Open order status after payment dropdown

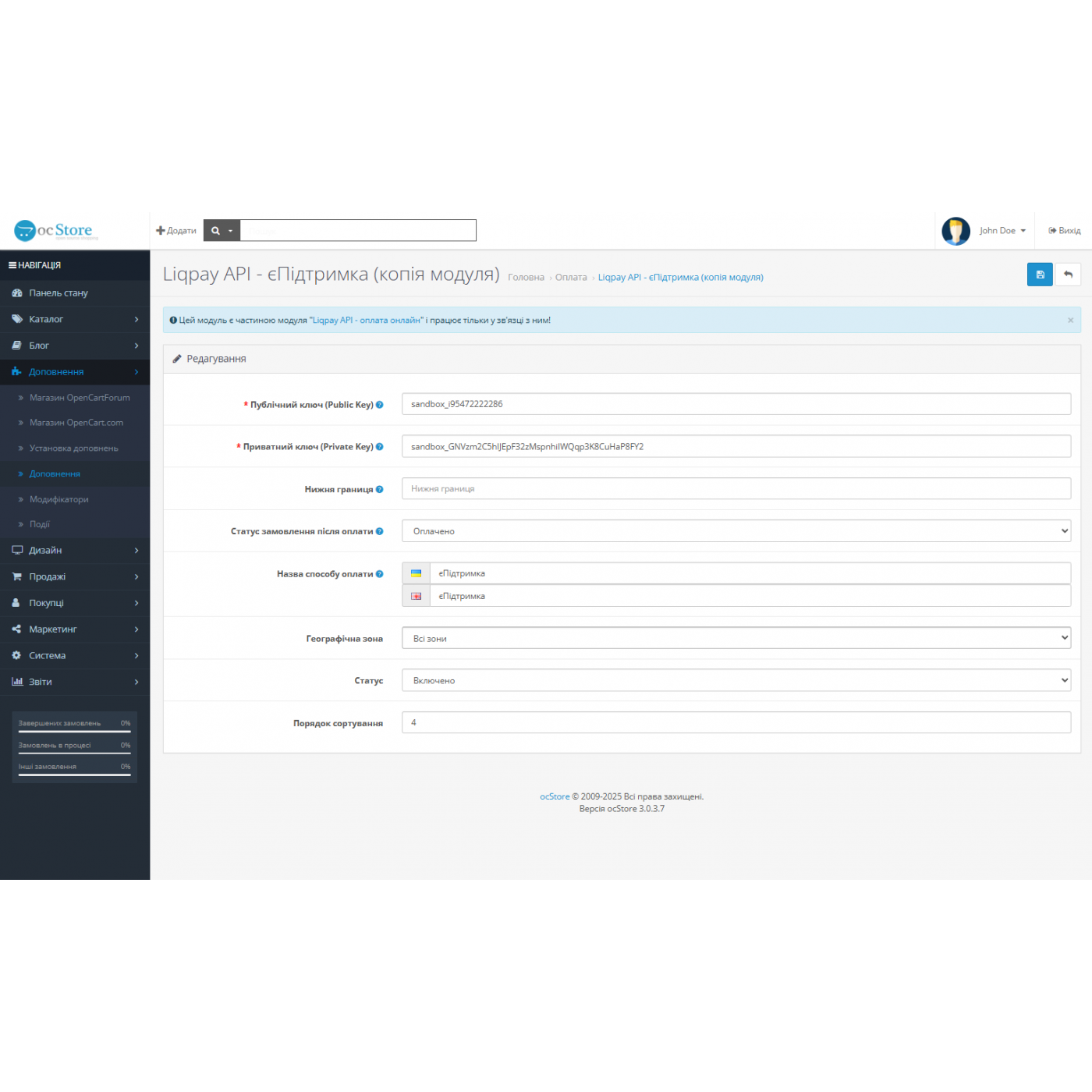(736, 531)
